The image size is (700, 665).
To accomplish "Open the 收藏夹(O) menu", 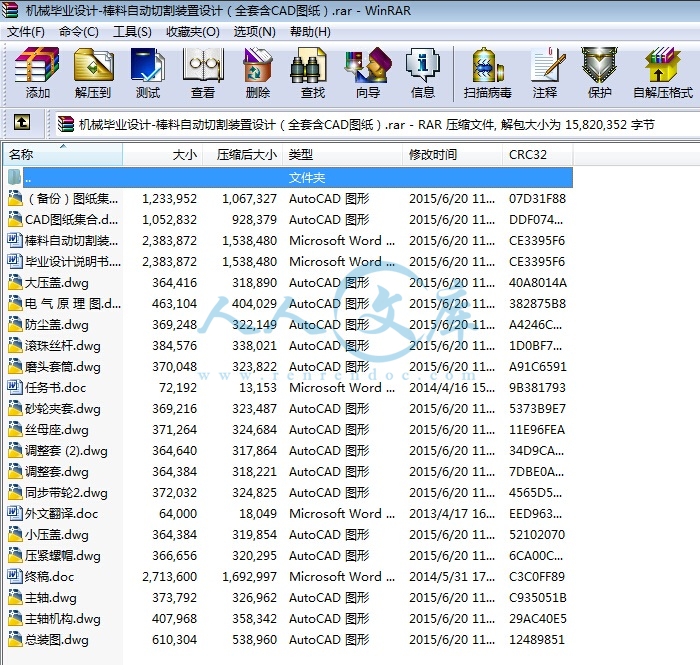I will pos(193,32).
